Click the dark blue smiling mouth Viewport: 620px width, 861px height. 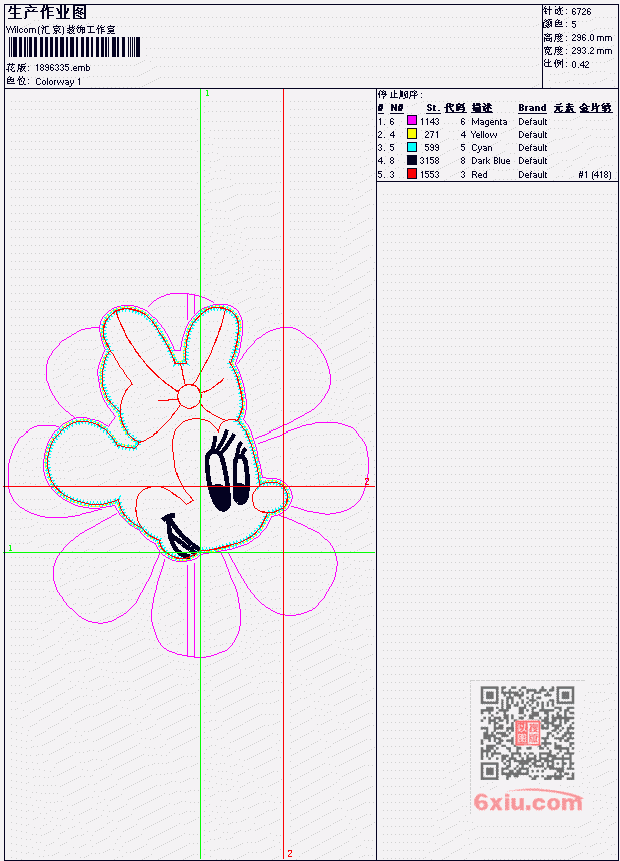tap(180, 536)
